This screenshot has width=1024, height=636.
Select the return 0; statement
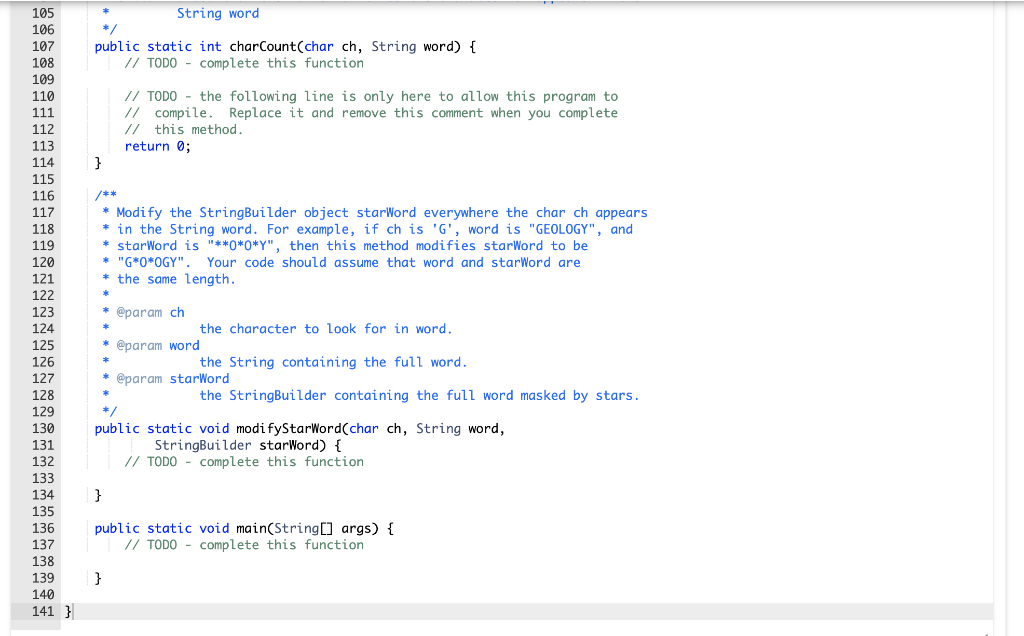[156, 146]
